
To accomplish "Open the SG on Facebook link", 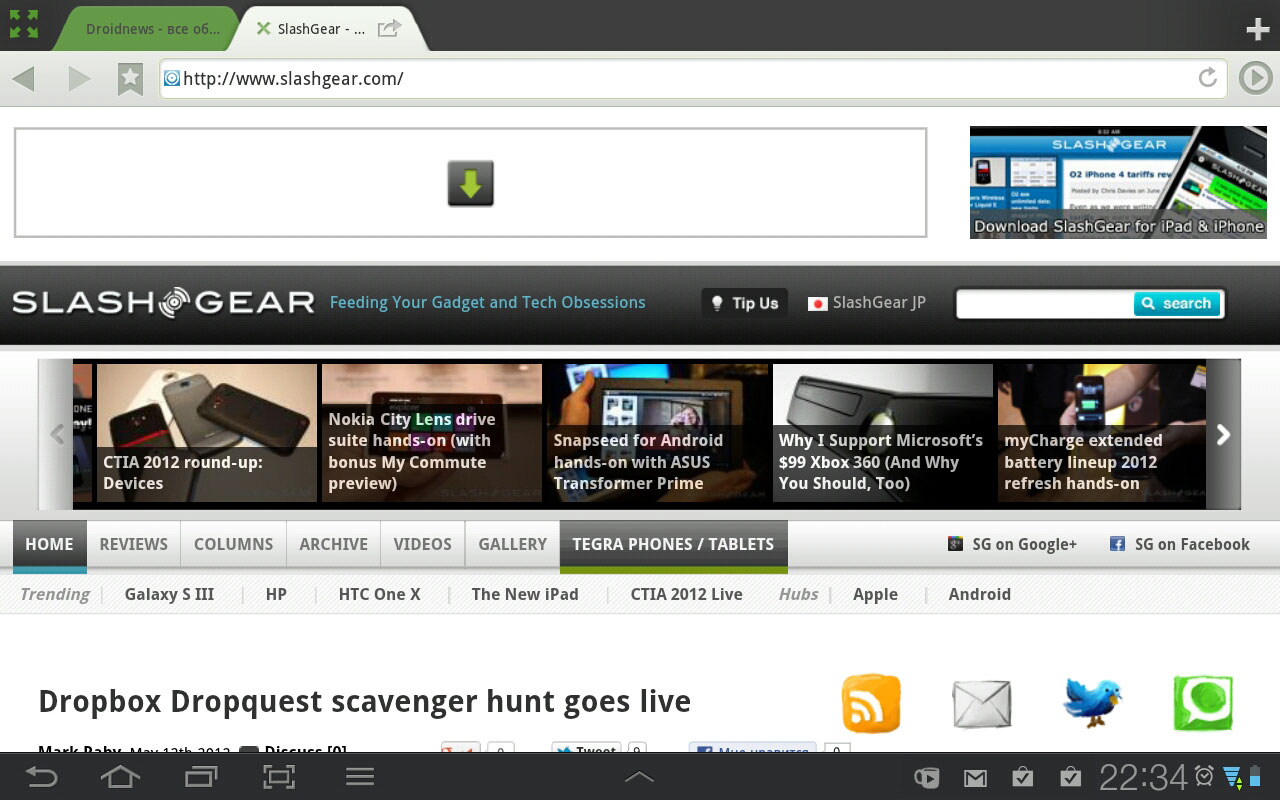I will coord(1180,545).
